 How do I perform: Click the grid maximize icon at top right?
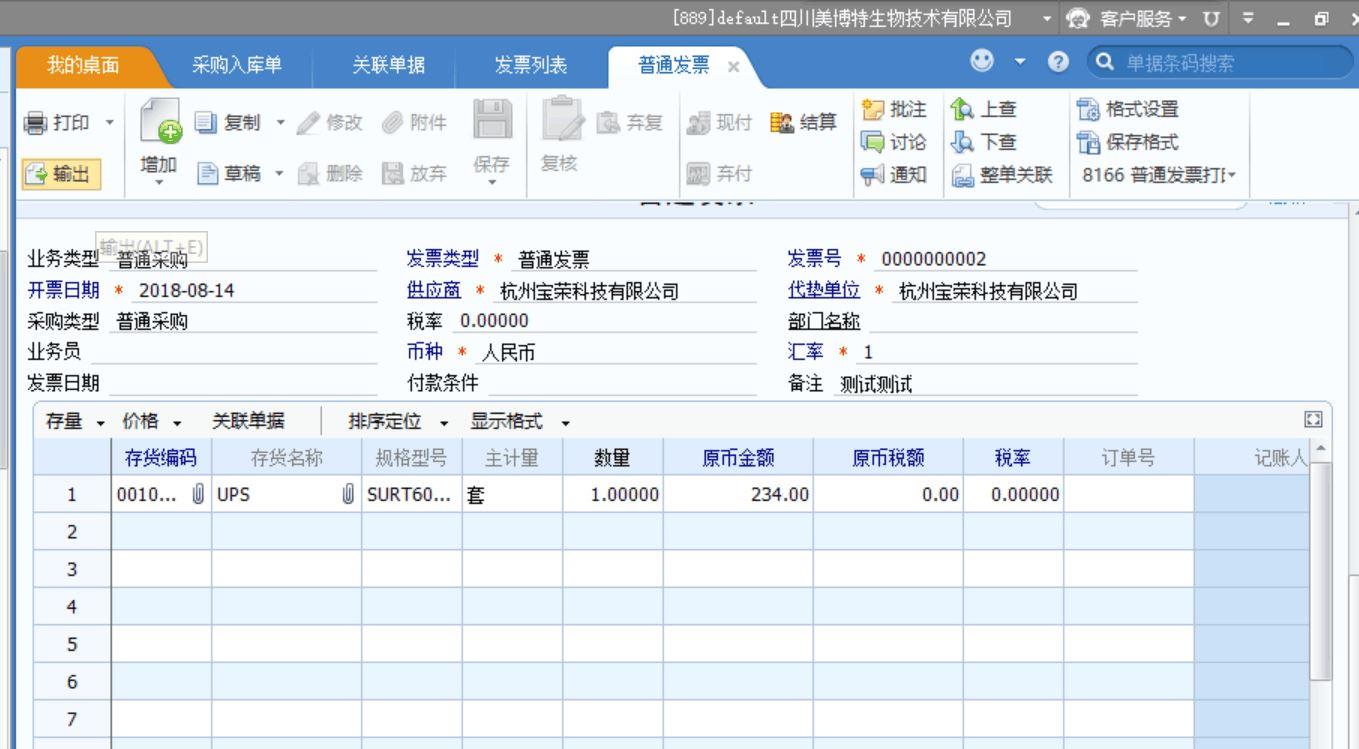click(x=1314, y=421)
